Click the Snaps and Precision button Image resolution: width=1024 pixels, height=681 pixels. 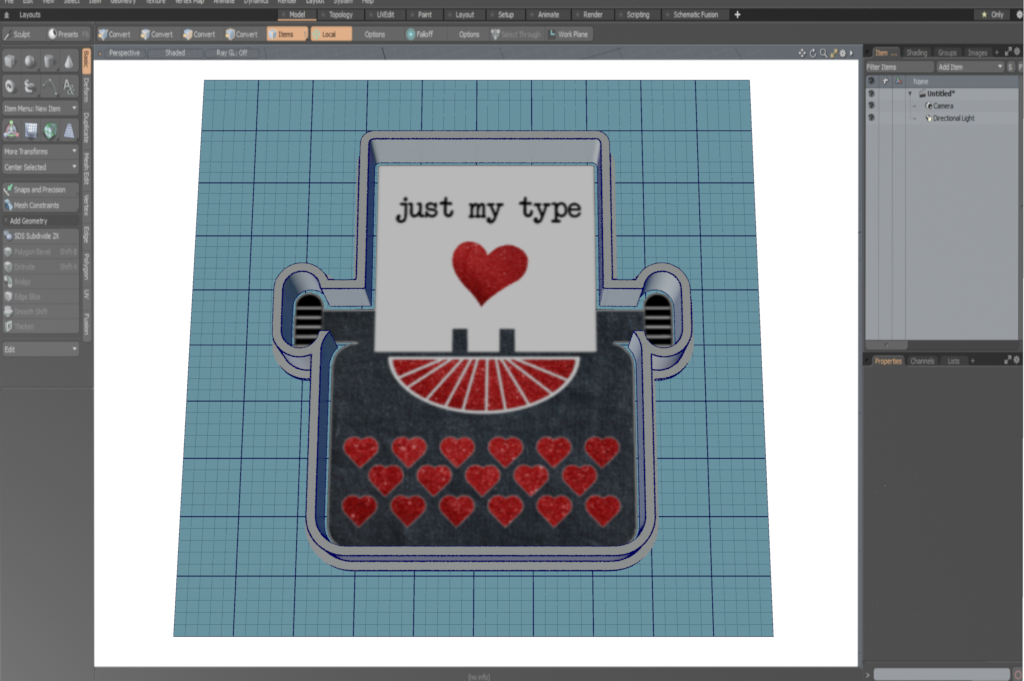[x=40, y=189]
